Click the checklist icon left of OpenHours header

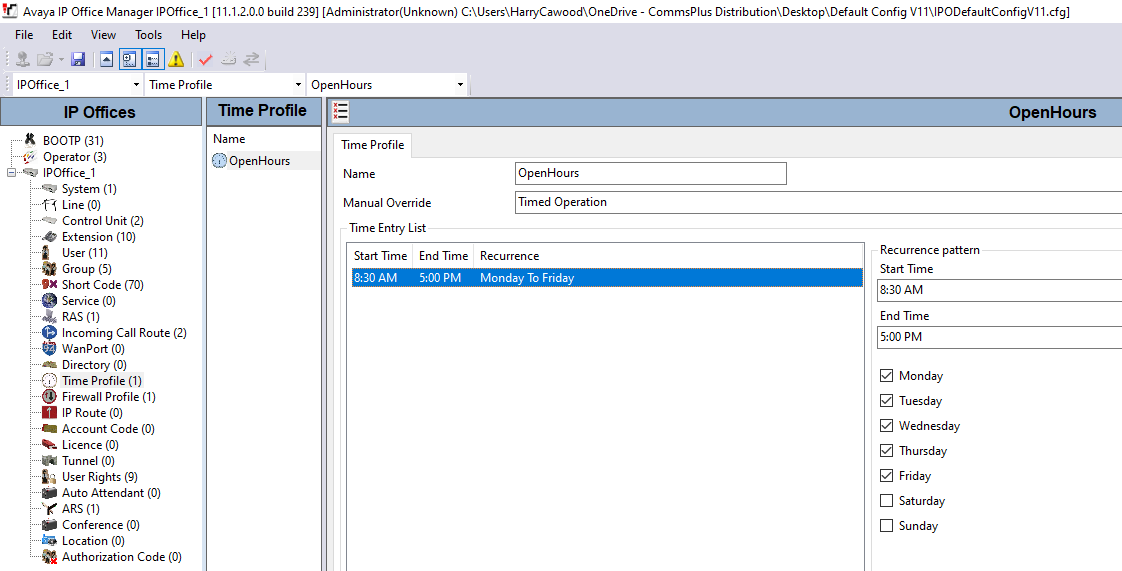[341, 112]
